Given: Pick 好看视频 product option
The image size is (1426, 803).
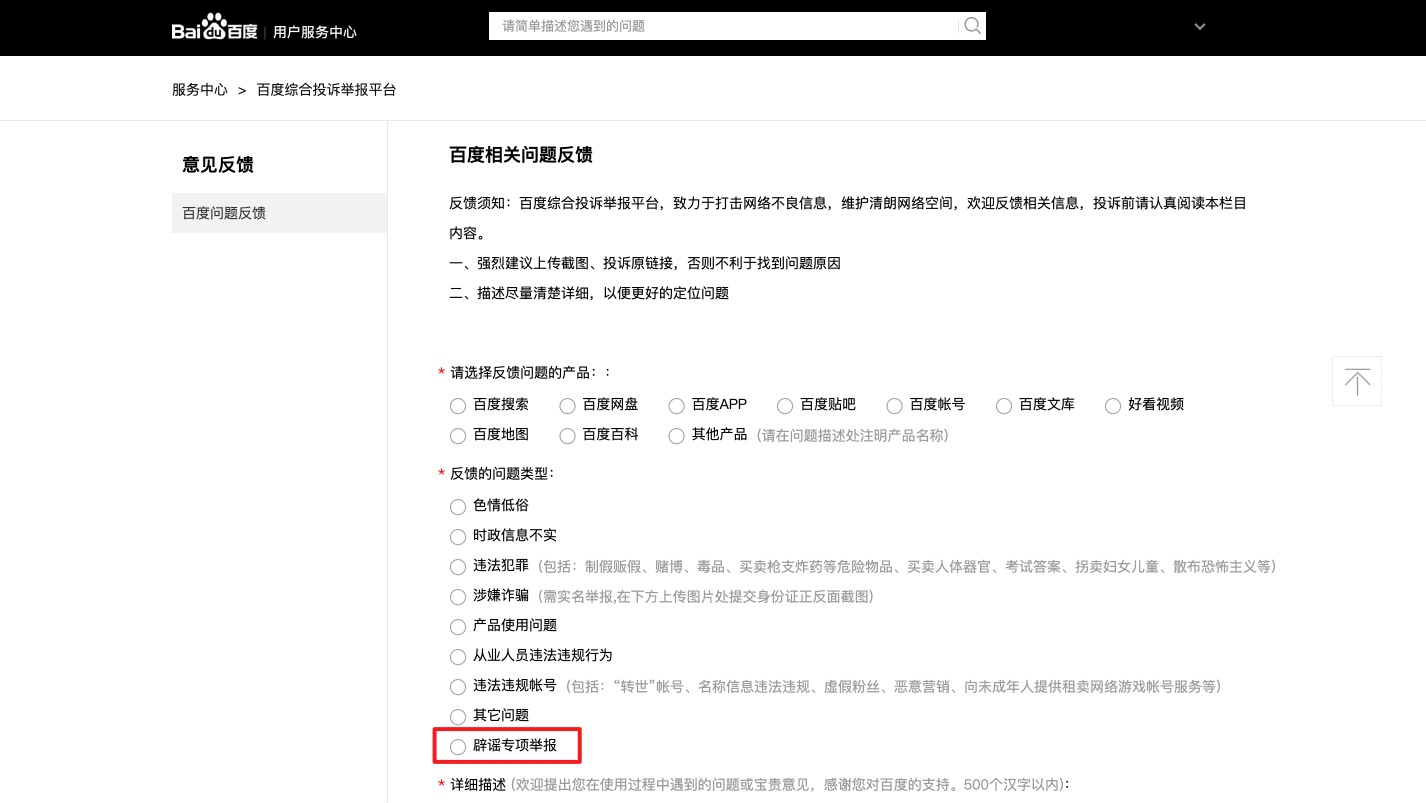Looking at the screenshot, I should pos(1113,406).
